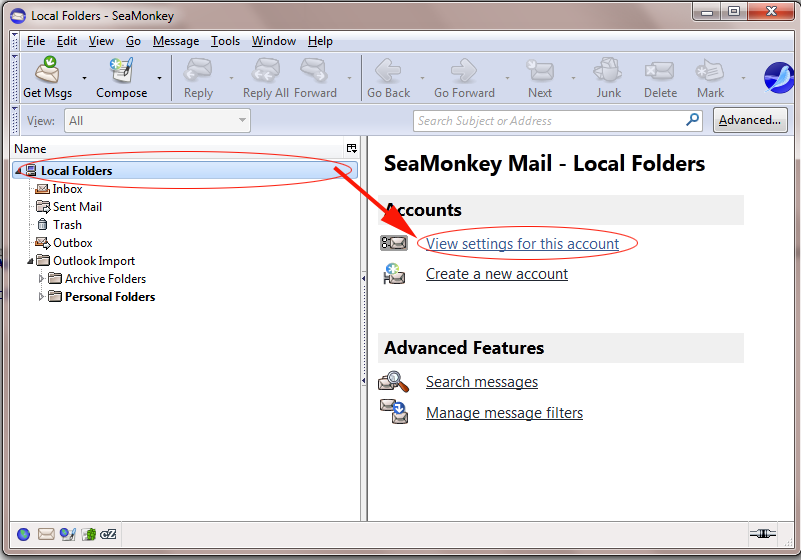801x560 pixels.
Task: Click the Reply toolbar icon
Action: (198, 70)
